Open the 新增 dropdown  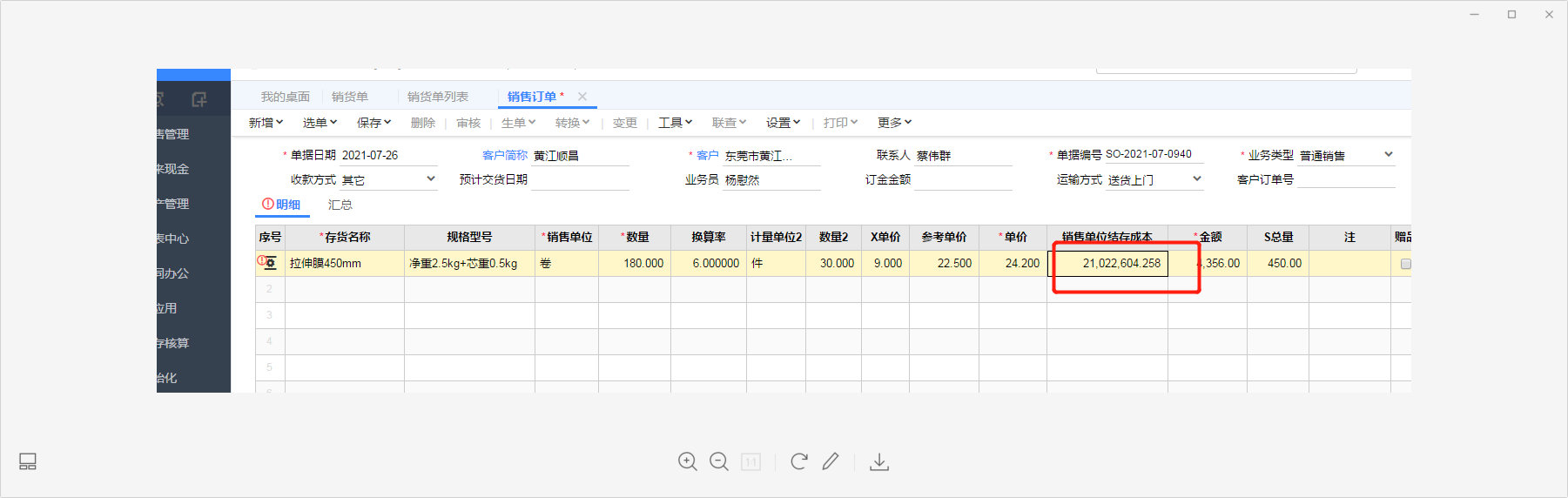tap(266, 123)
